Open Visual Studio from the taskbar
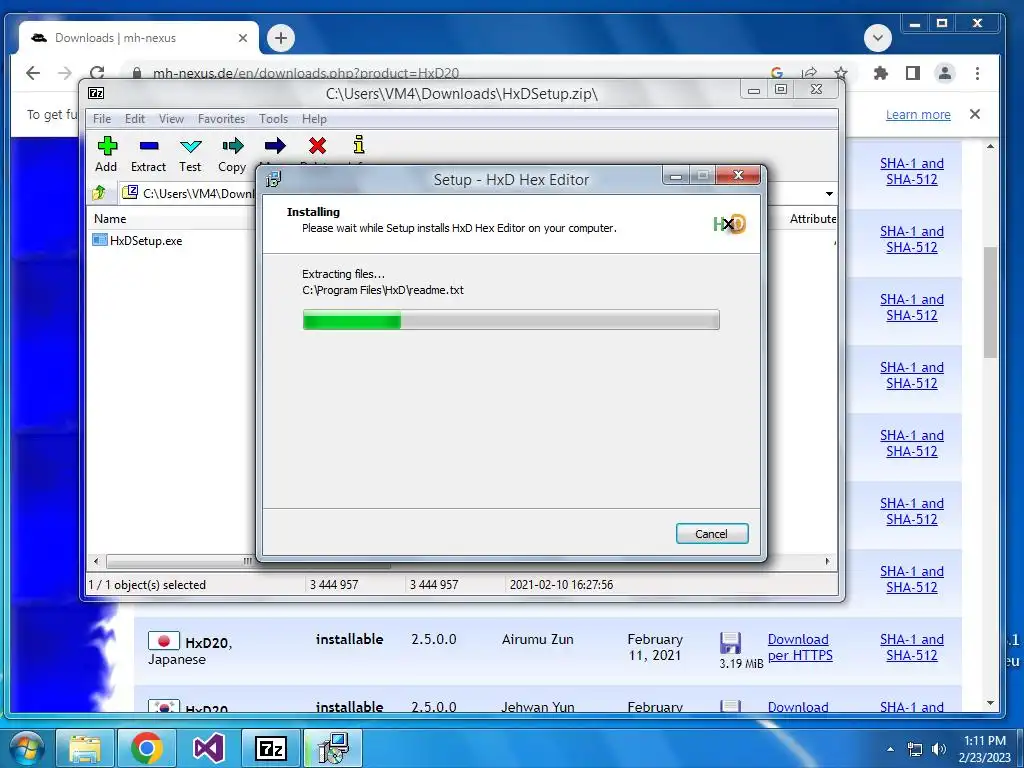 [209, 748]
